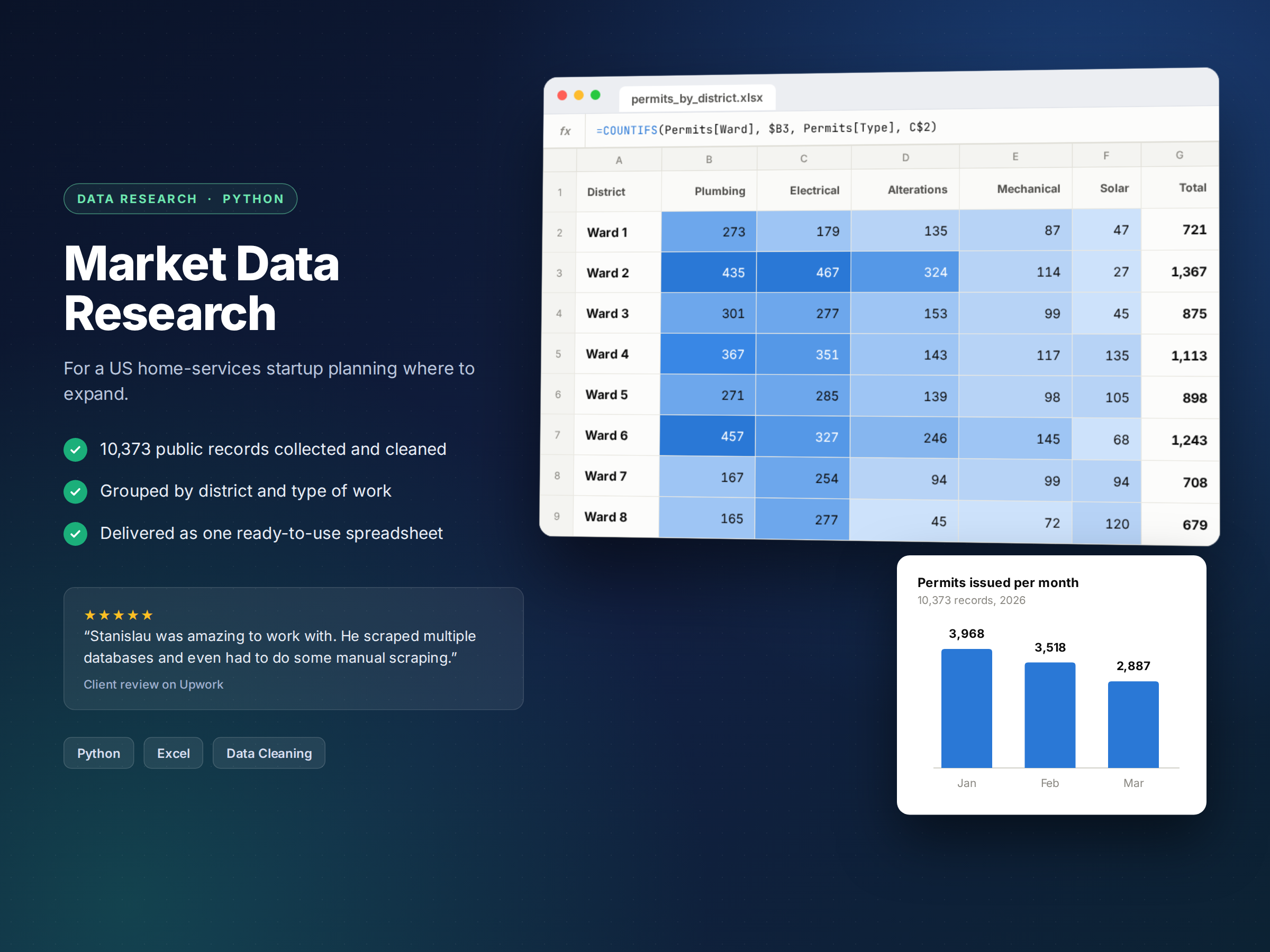Viewport: 1270px width, 952px height.
Task: Click the Excel tag
Action: coord(174,753)
